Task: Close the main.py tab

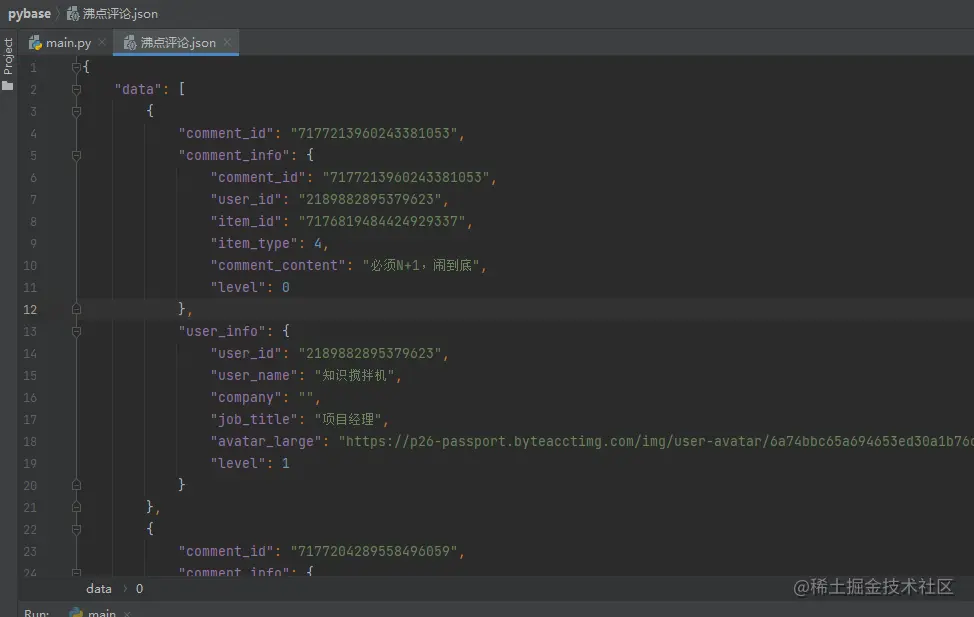Action: [x=102, y=42]
